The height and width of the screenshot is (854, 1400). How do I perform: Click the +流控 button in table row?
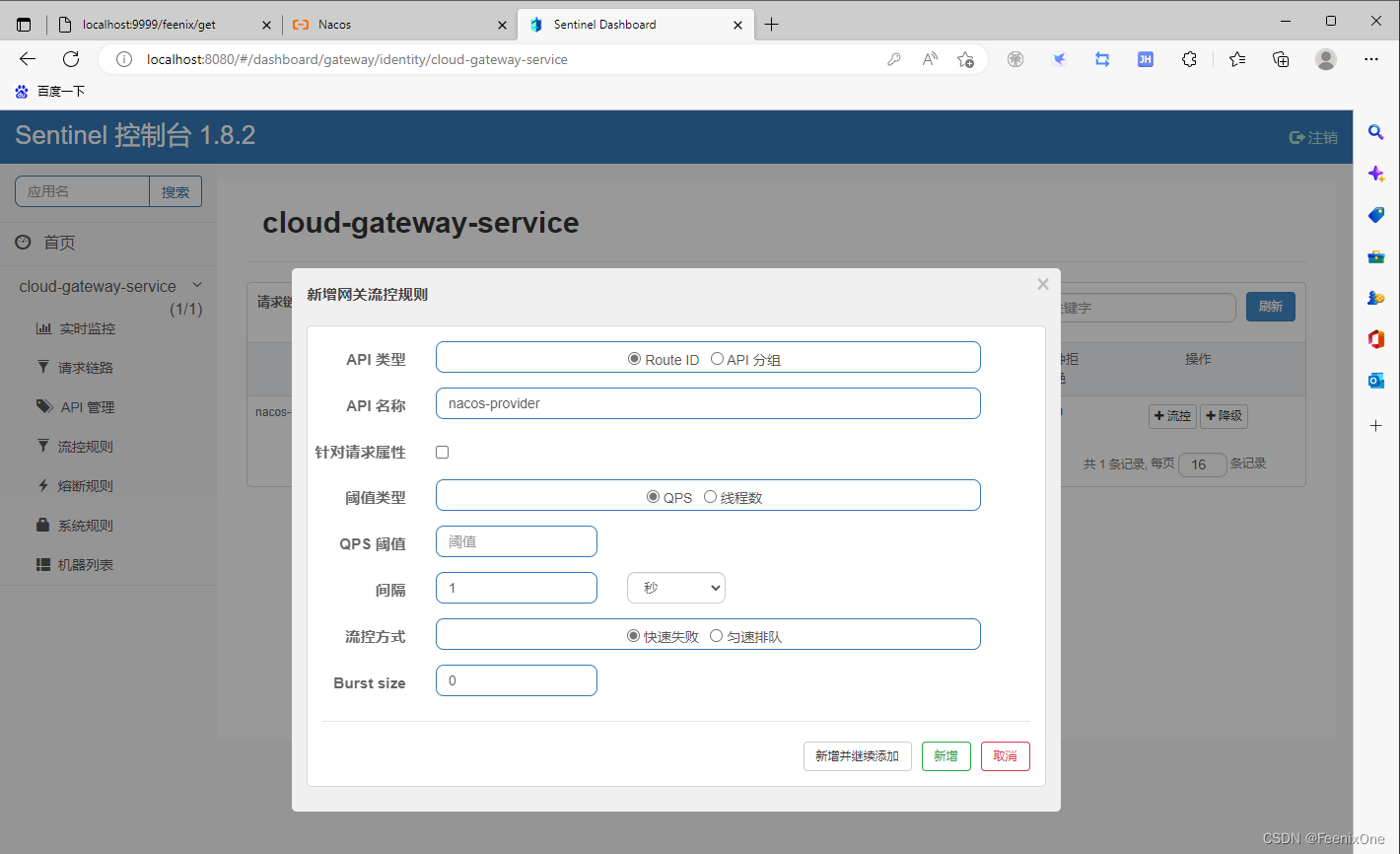(1172, 416)
